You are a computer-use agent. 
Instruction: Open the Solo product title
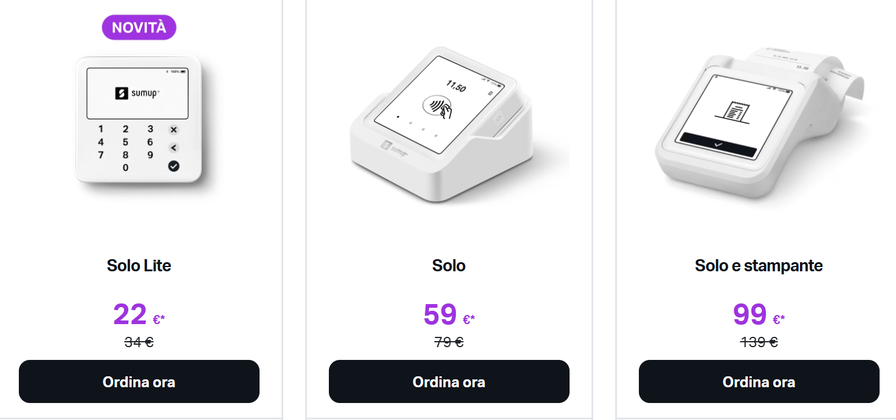449,266
